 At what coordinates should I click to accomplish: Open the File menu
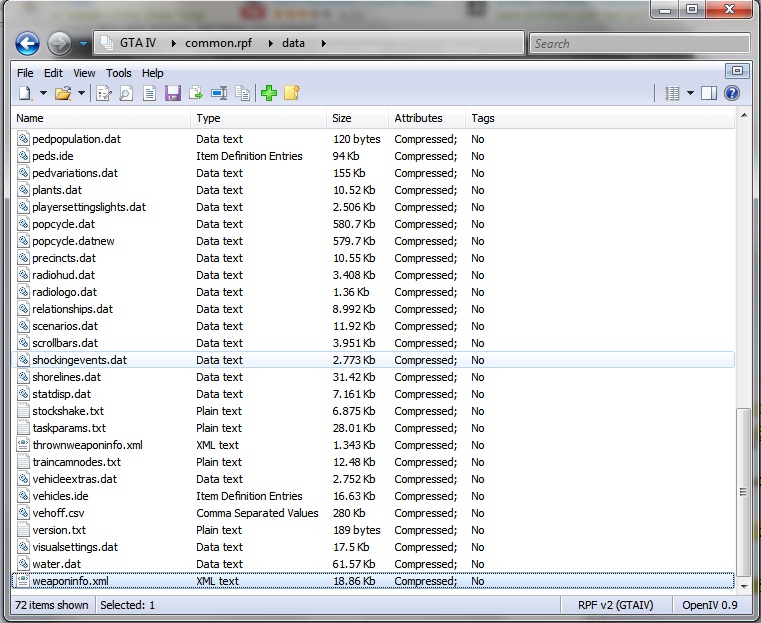(x=25, y=73)
